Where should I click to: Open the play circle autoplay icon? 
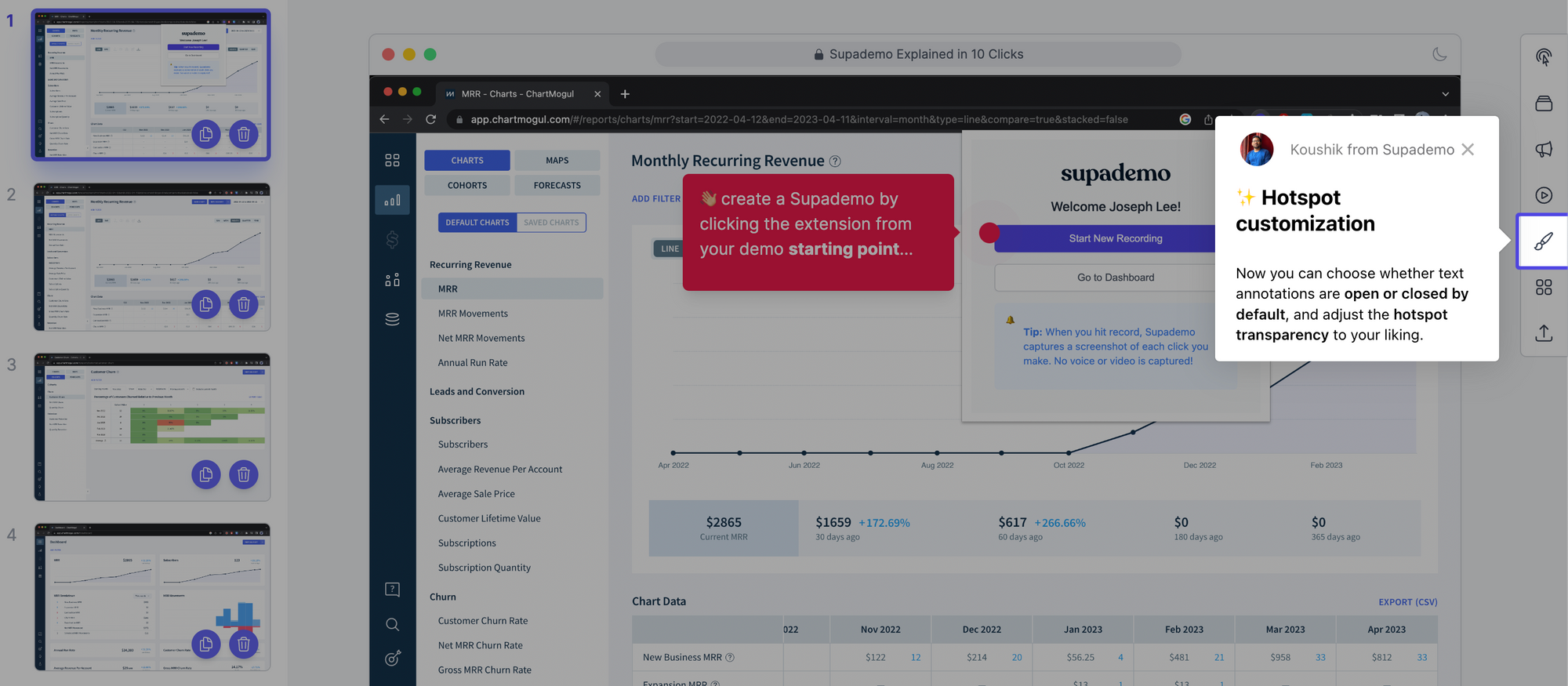click(1543, 195)
